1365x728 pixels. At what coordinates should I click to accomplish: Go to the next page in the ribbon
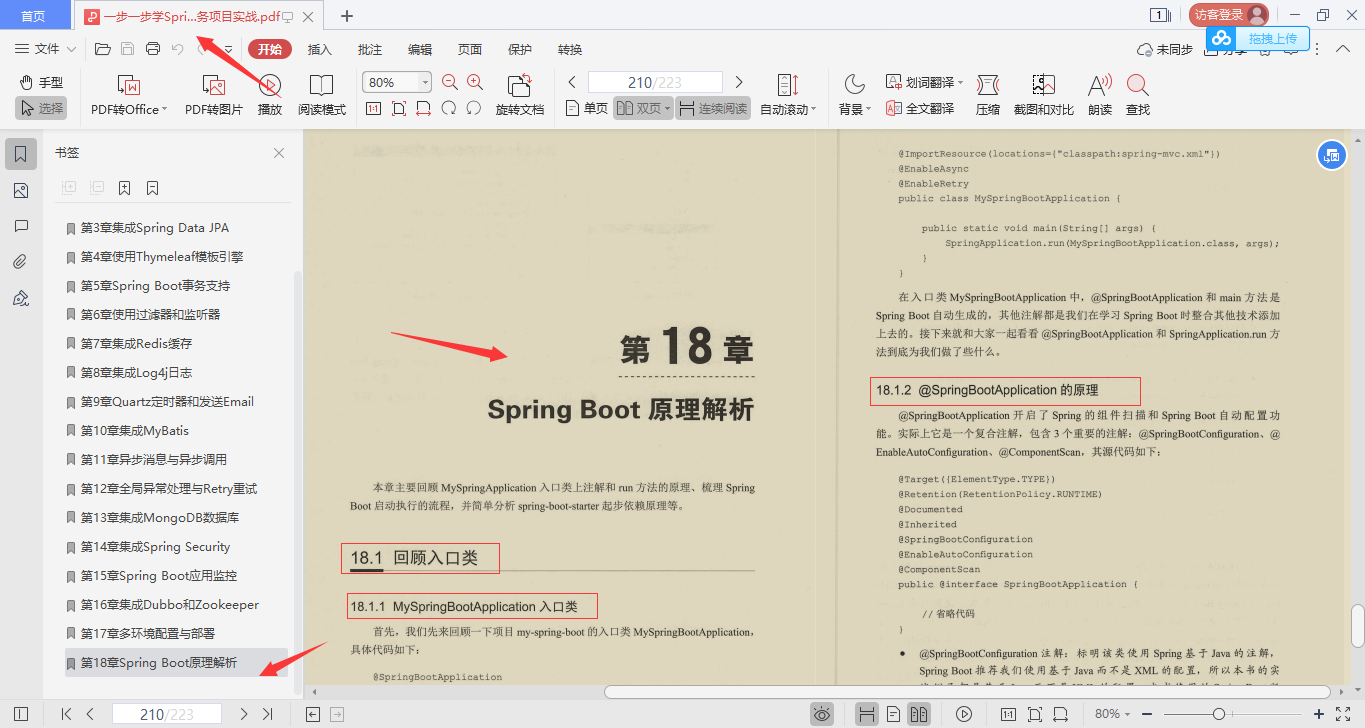click(739, 82)
